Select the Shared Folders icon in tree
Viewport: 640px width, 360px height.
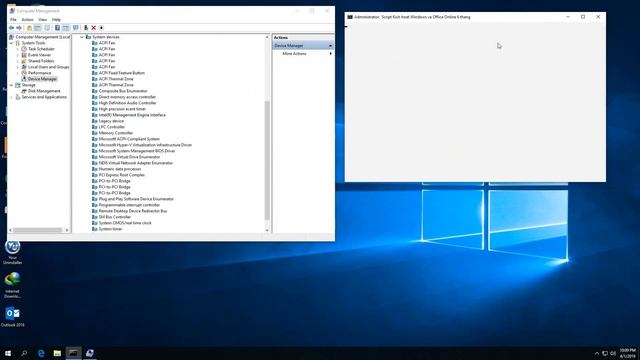24,61
